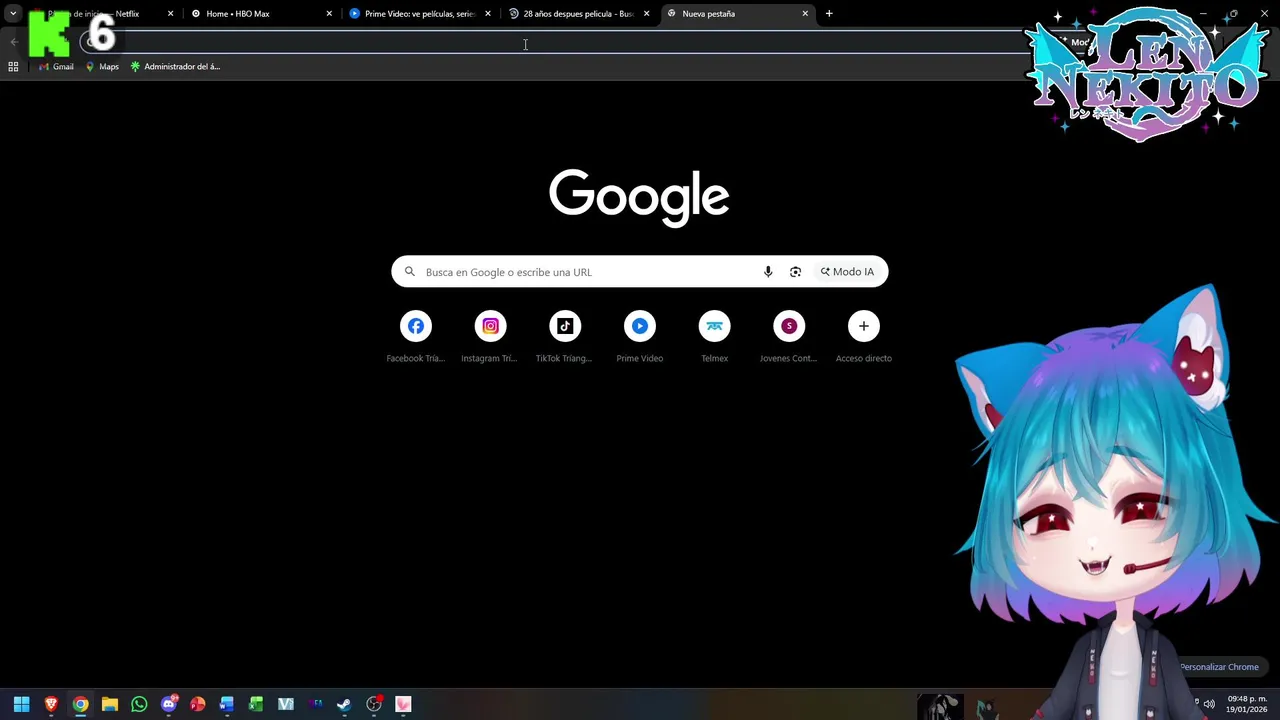This screenshot has width=1280, height=720.
Task: Open the Telmex shortcut tile
Action: point(714,326)
